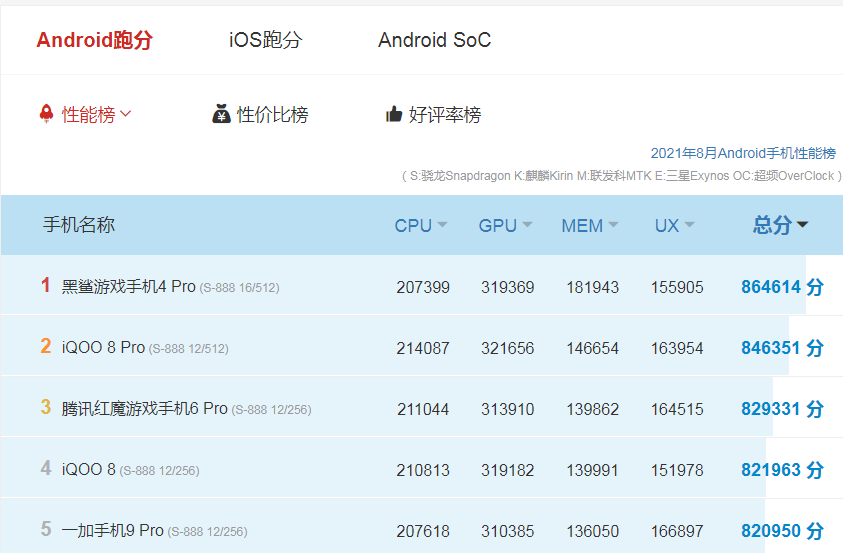Open the Android SoC tab
Viewport: 843px width, 553px height.
[x=434, y=40]
